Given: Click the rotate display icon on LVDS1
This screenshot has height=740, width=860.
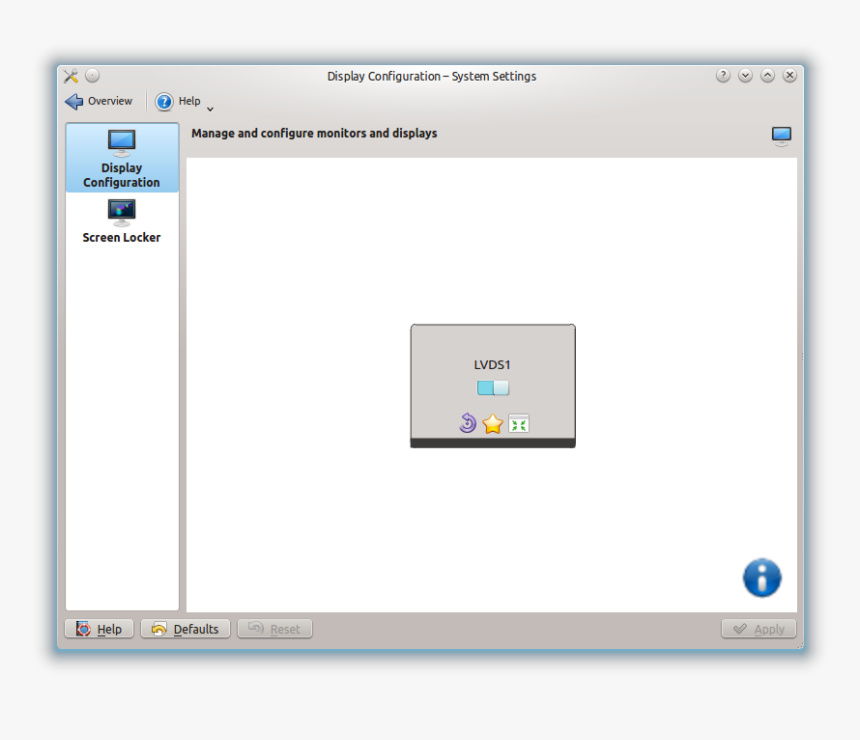Looking at the screenshot, I should pos(466,423).
